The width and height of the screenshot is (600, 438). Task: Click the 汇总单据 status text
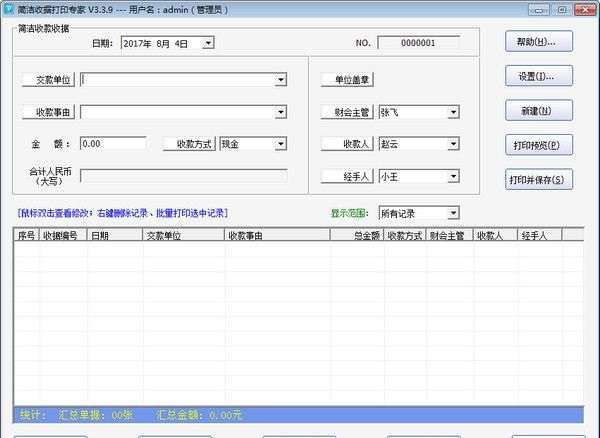(x=95, y=415)
